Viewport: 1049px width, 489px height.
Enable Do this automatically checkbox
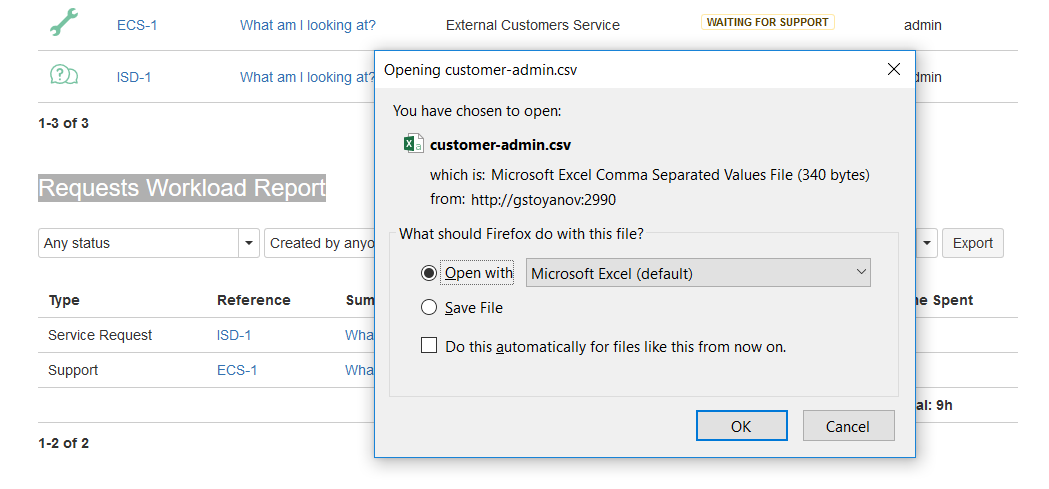[x=429, y=346]
